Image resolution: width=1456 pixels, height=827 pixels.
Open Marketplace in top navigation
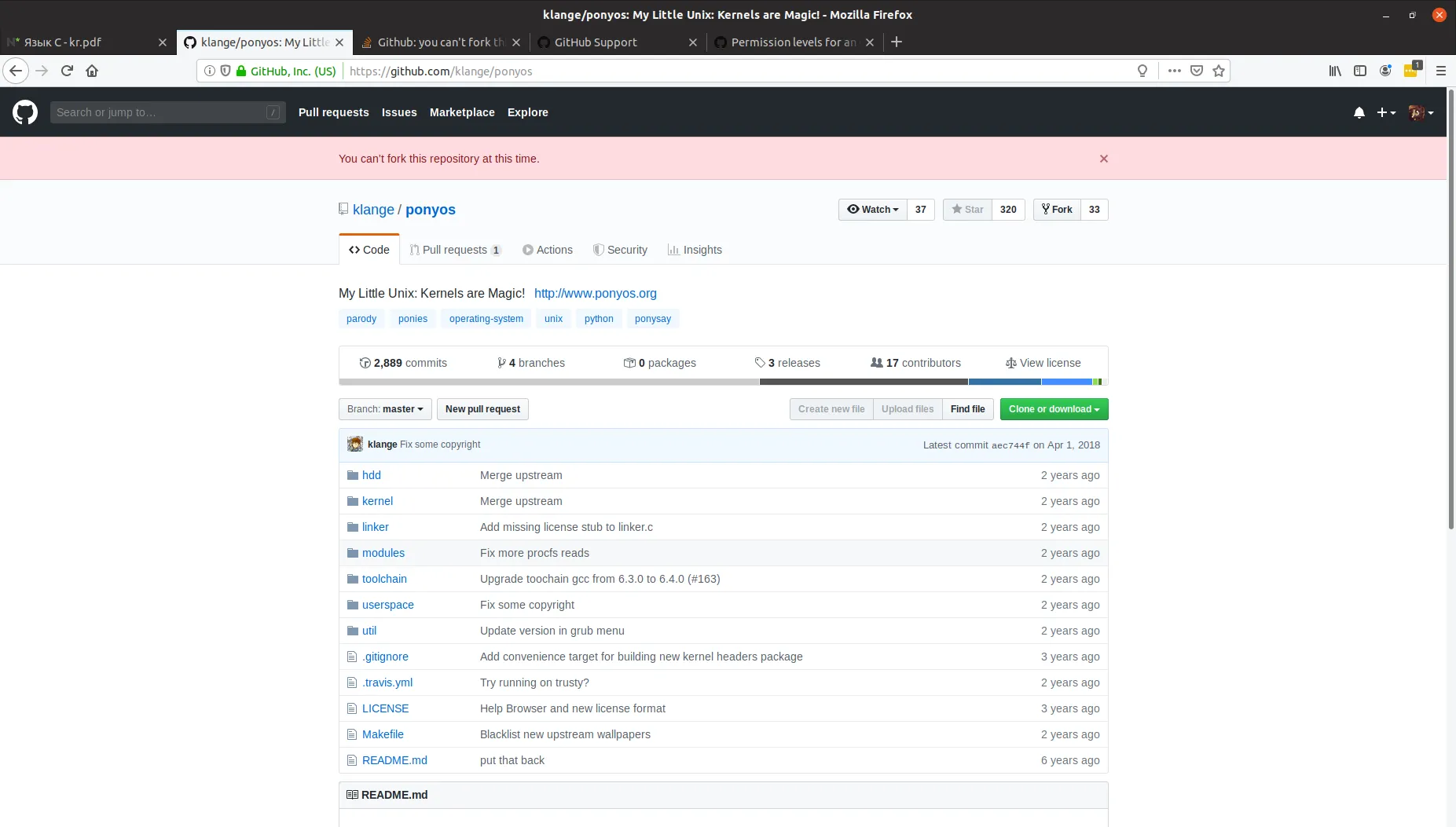462,112
